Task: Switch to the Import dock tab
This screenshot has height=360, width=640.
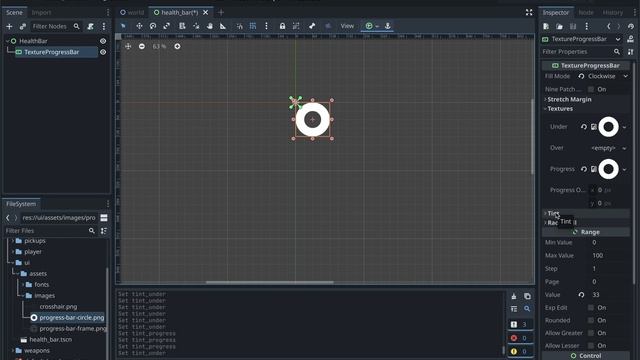Action: [41, 12]
